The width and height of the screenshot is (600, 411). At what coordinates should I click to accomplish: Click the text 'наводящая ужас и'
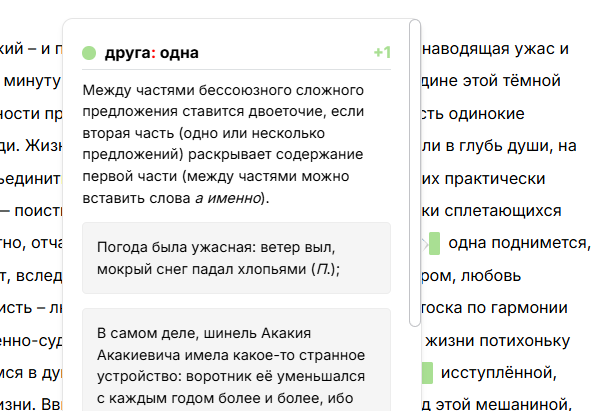pyautogui.click(x=496, y=49)
